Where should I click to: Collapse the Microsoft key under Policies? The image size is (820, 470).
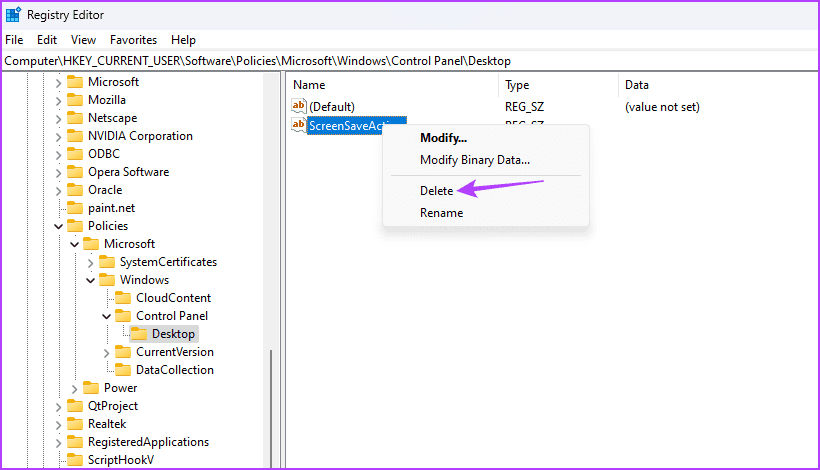point(75,244)
